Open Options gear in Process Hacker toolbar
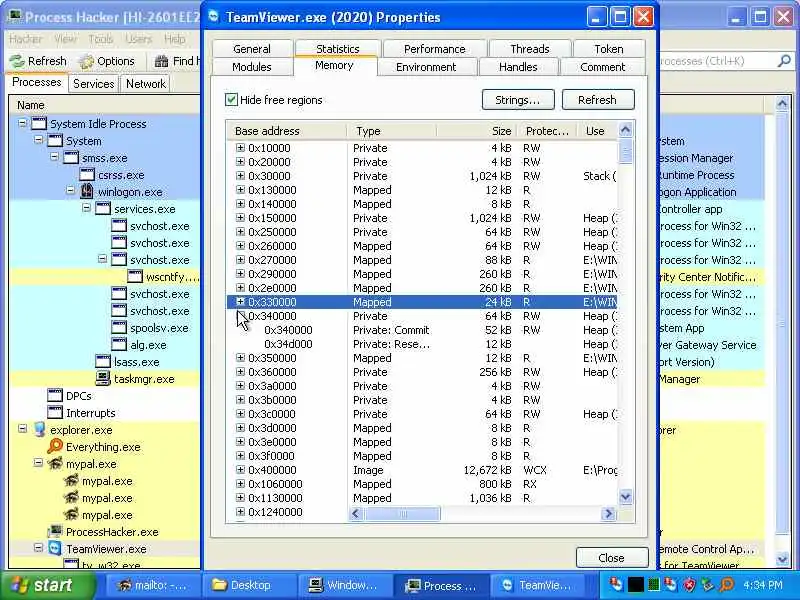 pos(87,61)
